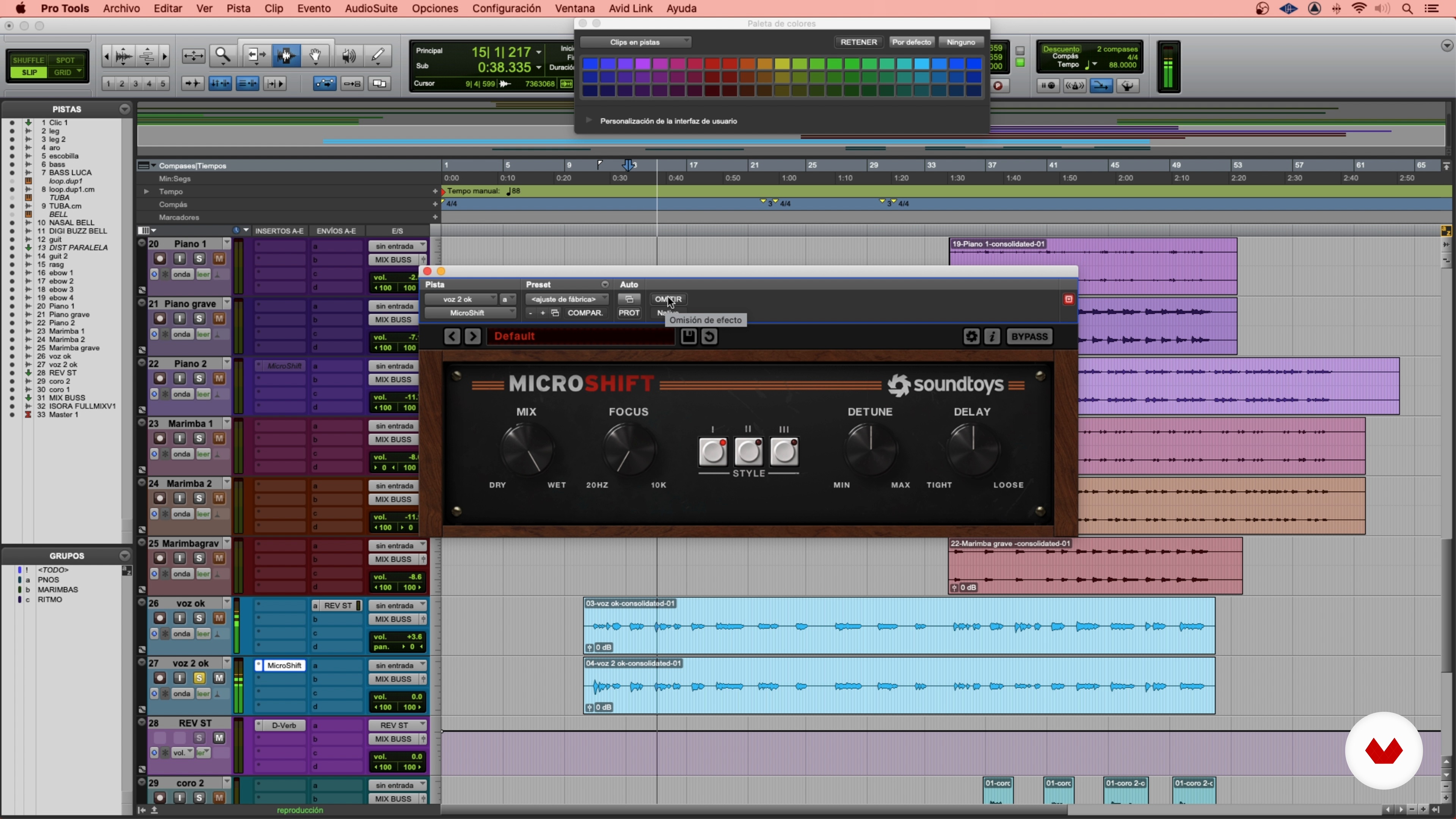Select MicroShift style III button
The image size is (1456, 819).
click(x=784, y=452)
